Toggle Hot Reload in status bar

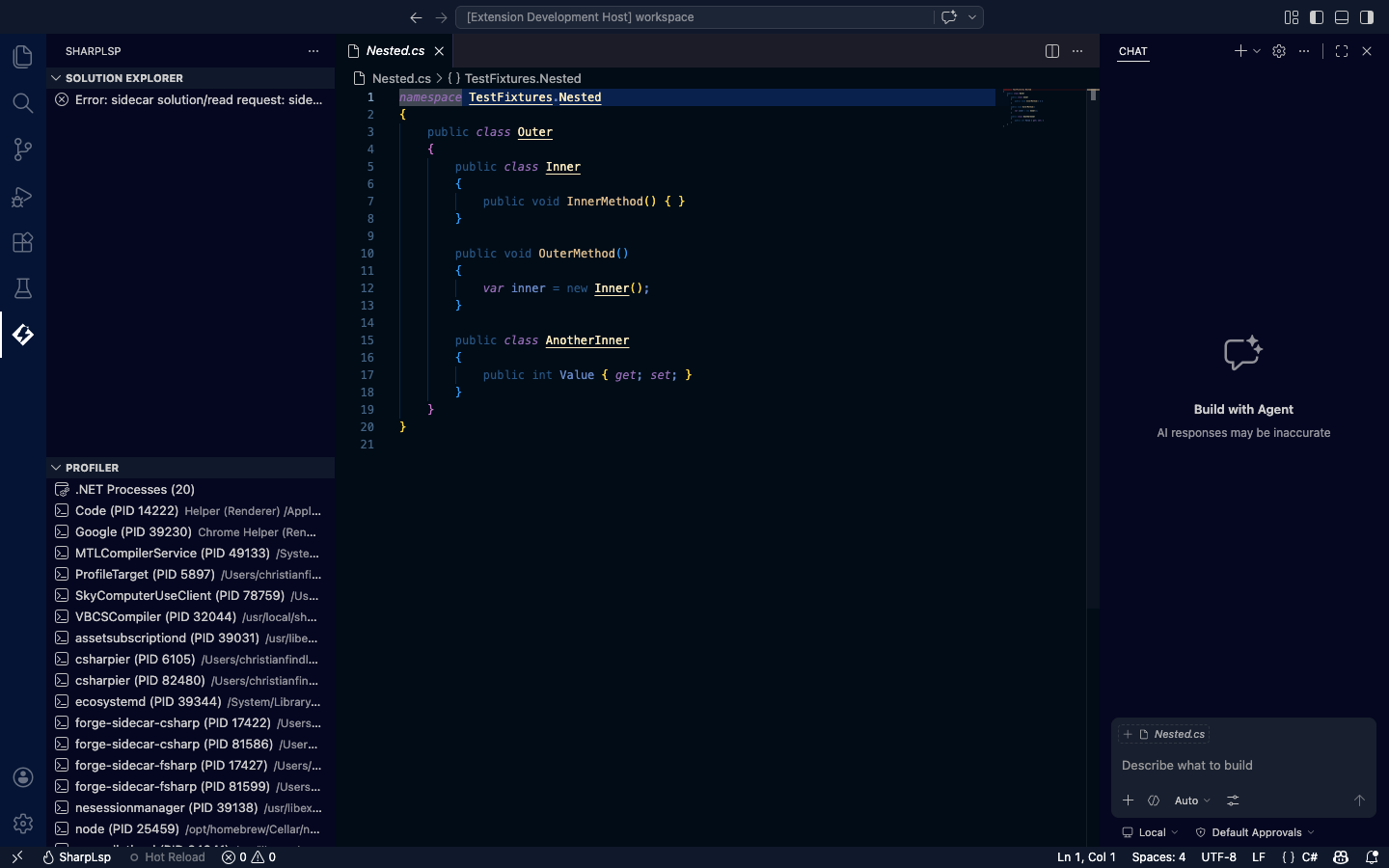pos(167,856)
